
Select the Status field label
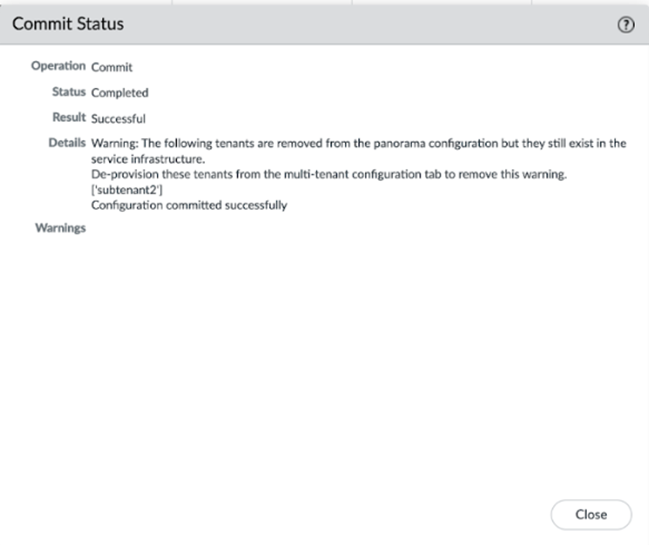coord(68,92)
